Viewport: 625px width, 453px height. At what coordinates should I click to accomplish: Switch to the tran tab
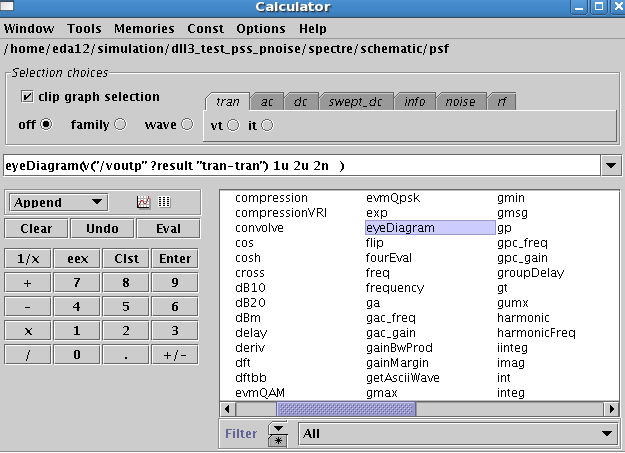click(228, 102)
